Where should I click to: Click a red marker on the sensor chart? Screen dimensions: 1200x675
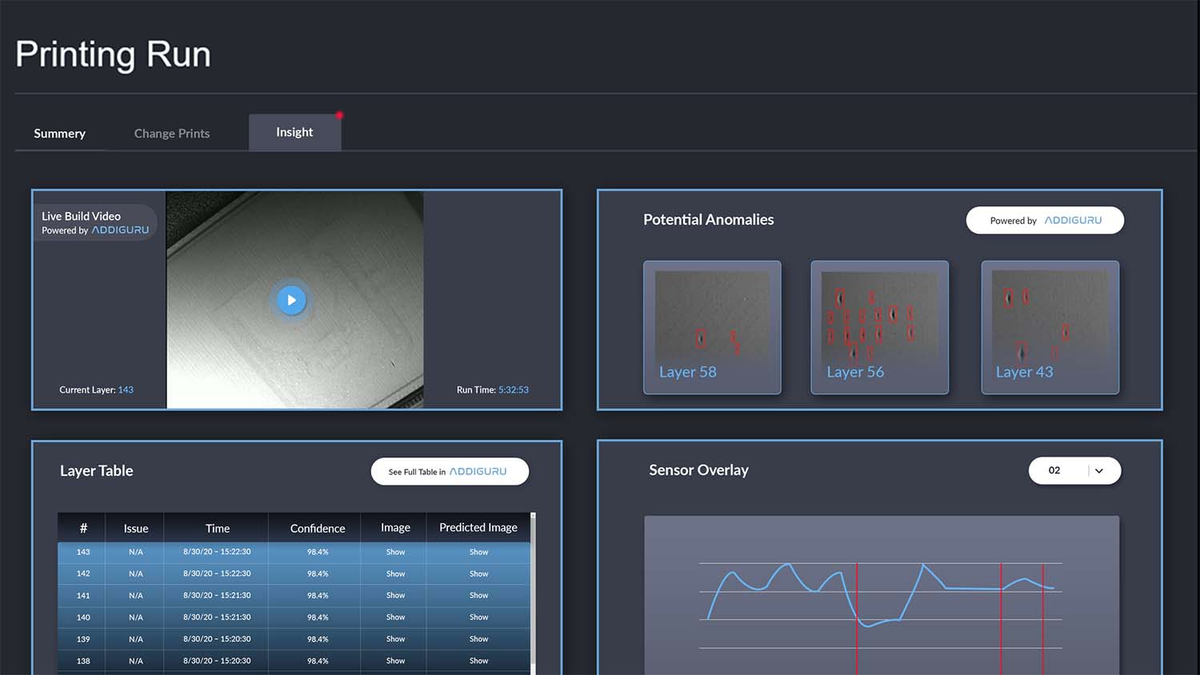coord(858,600)
